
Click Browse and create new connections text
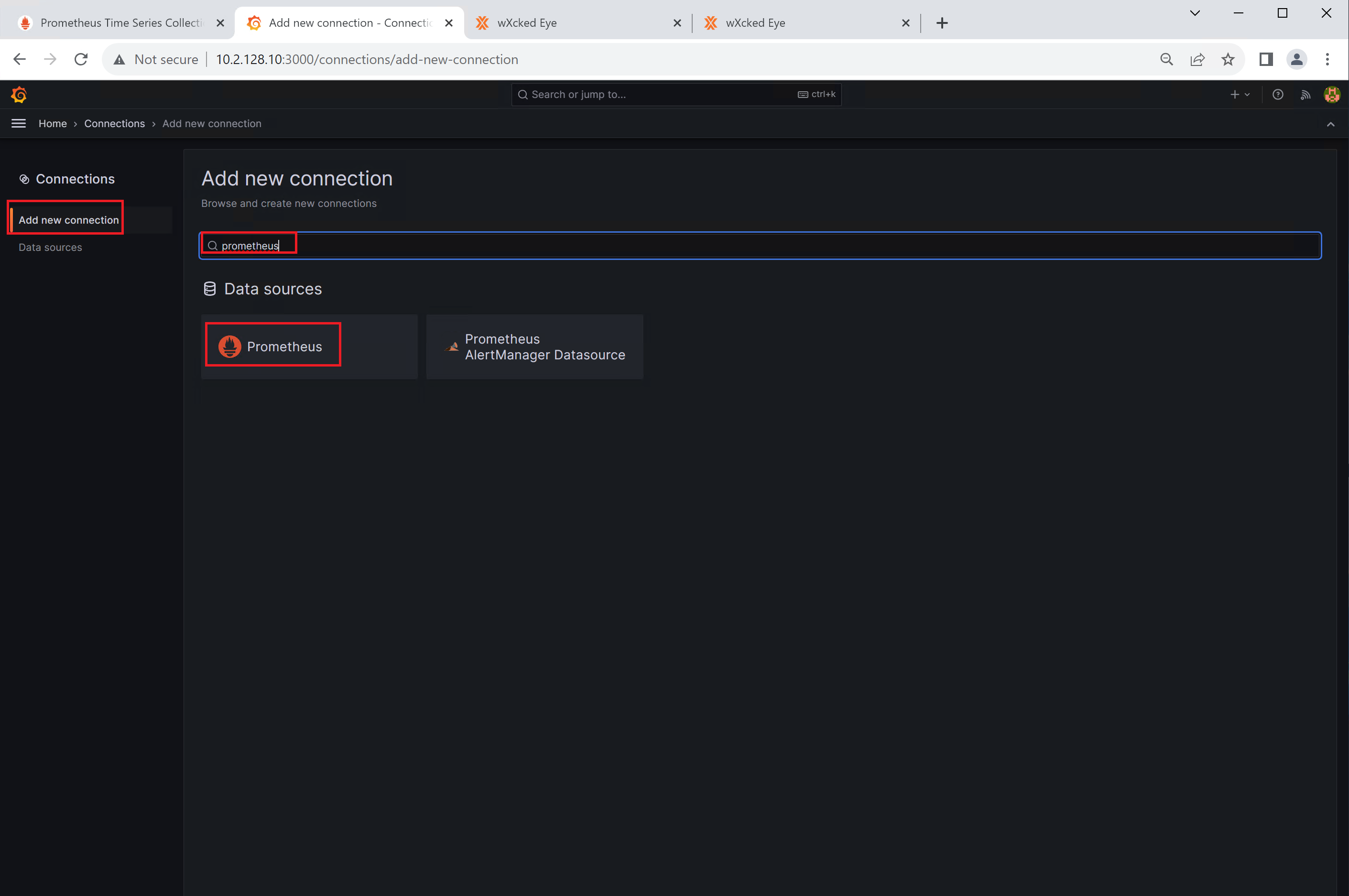click(289, 204)
